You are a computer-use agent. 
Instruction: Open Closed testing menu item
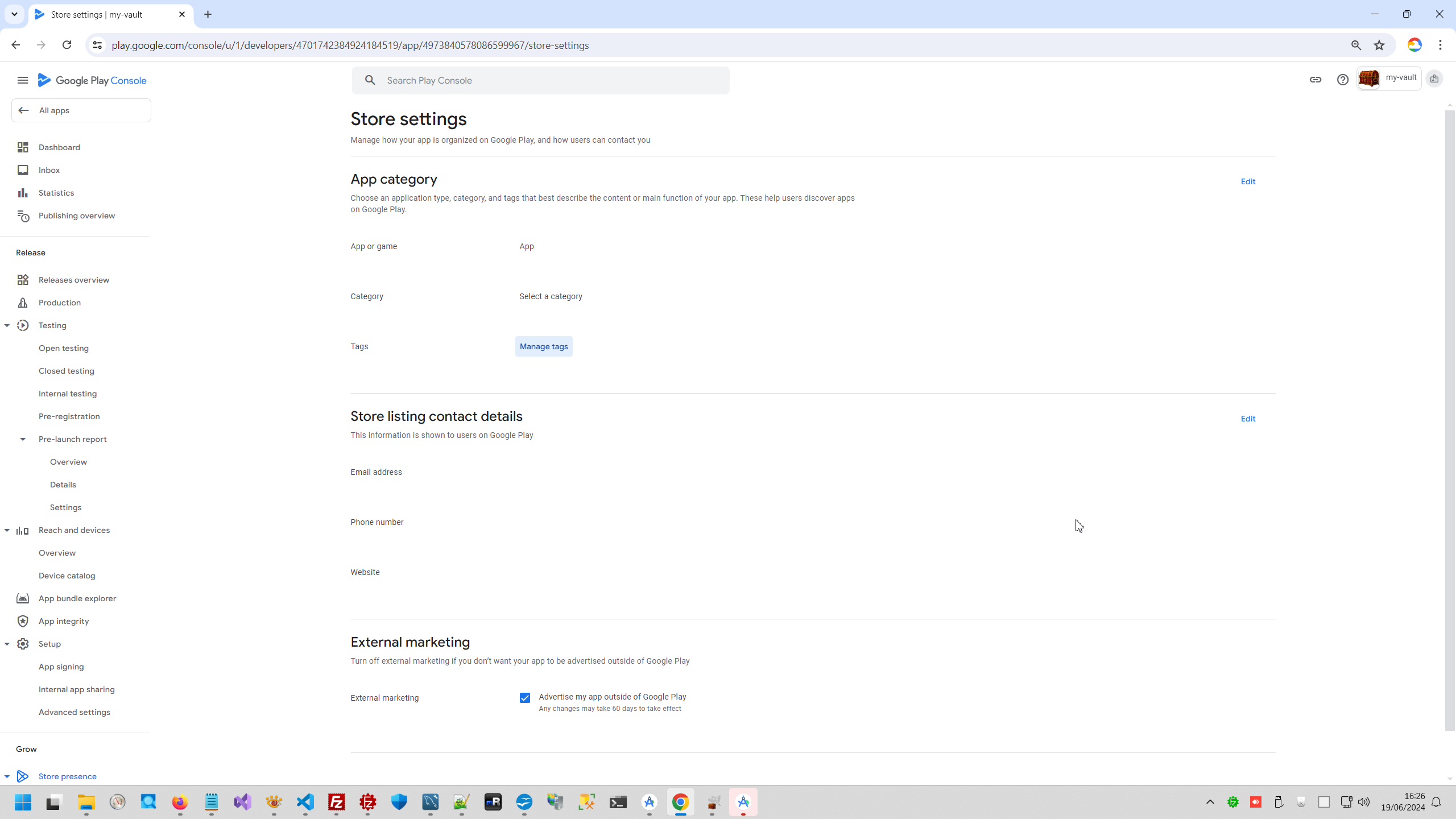(67, 371)
